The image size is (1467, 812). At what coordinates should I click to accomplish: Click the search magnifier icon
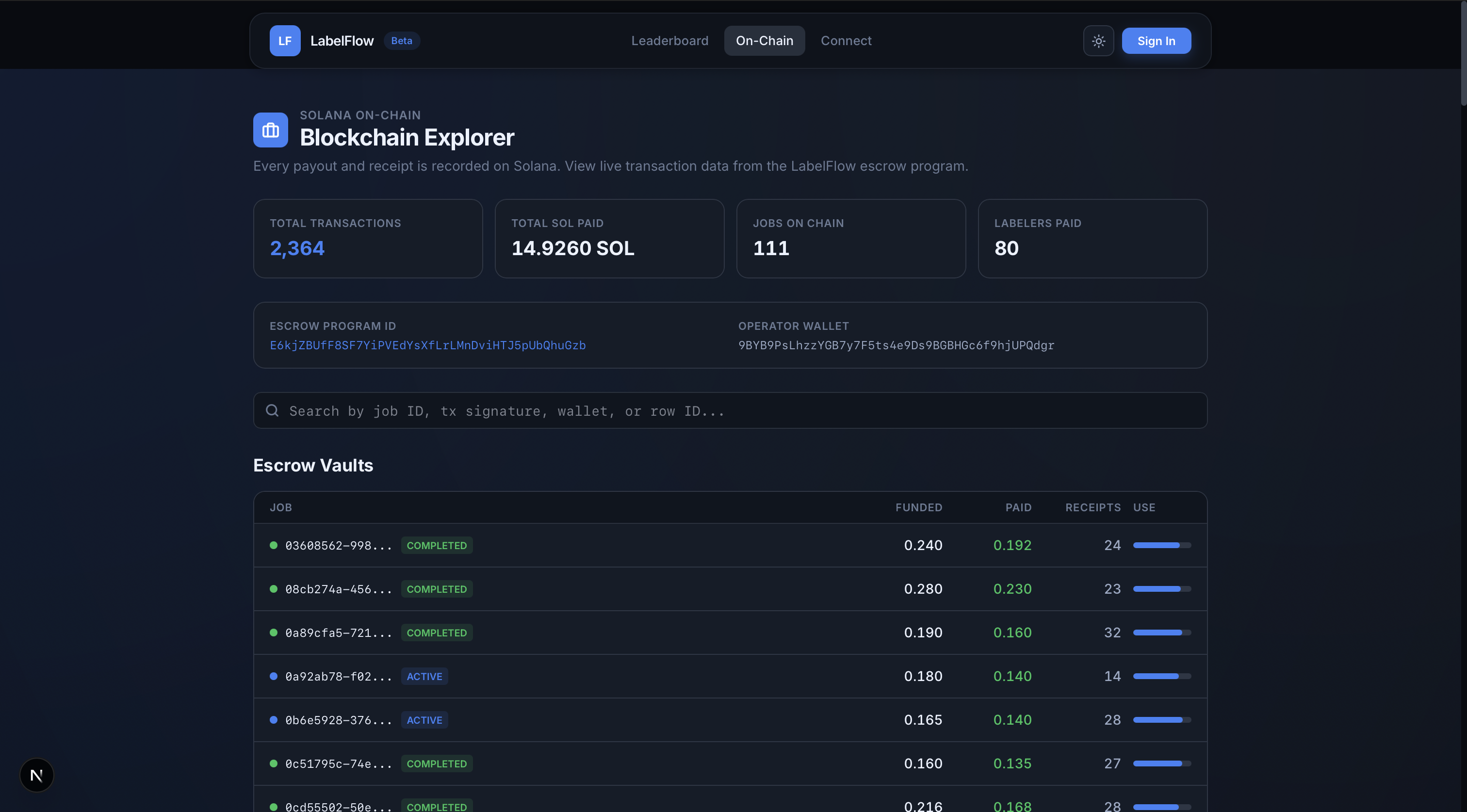point(272,410)
